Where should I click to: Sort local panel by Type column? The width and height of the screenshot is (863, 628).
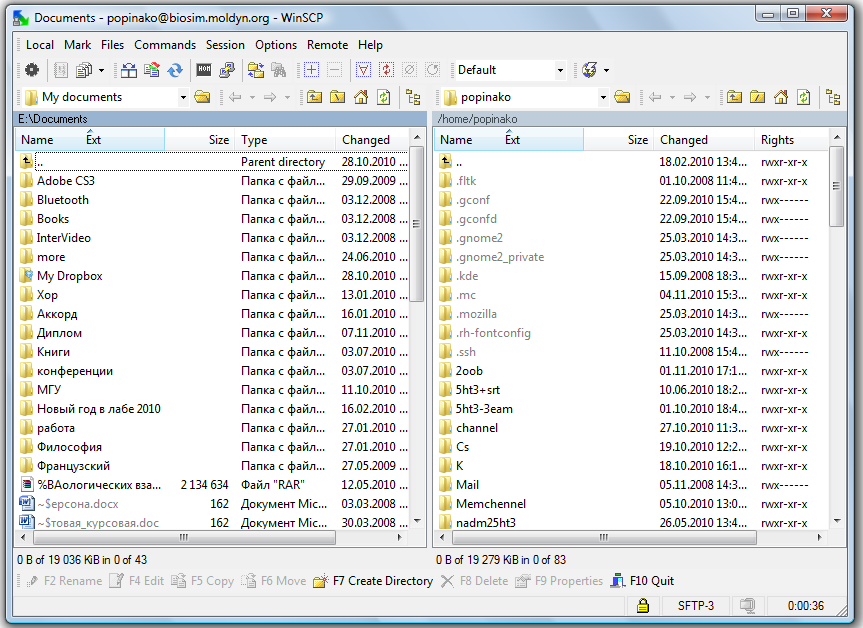(x=285, y=140)
